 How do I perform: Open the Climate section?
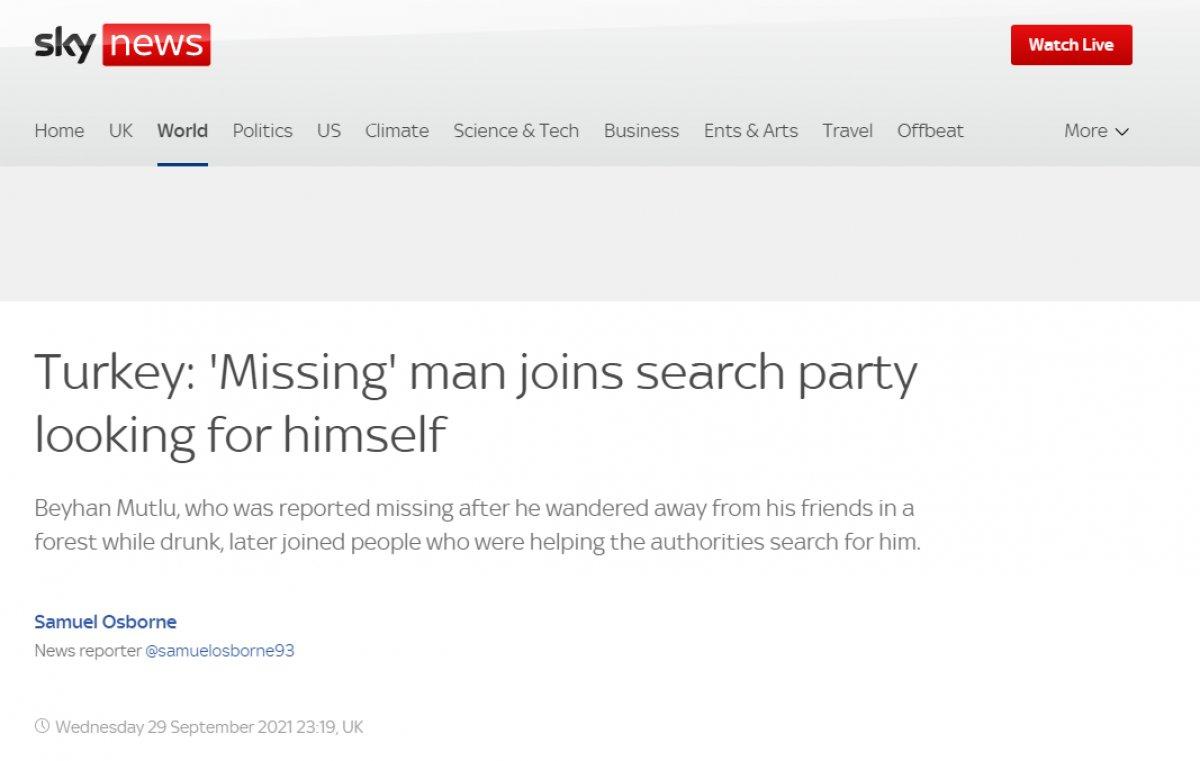pyautogui.click(x=397, y=131)
